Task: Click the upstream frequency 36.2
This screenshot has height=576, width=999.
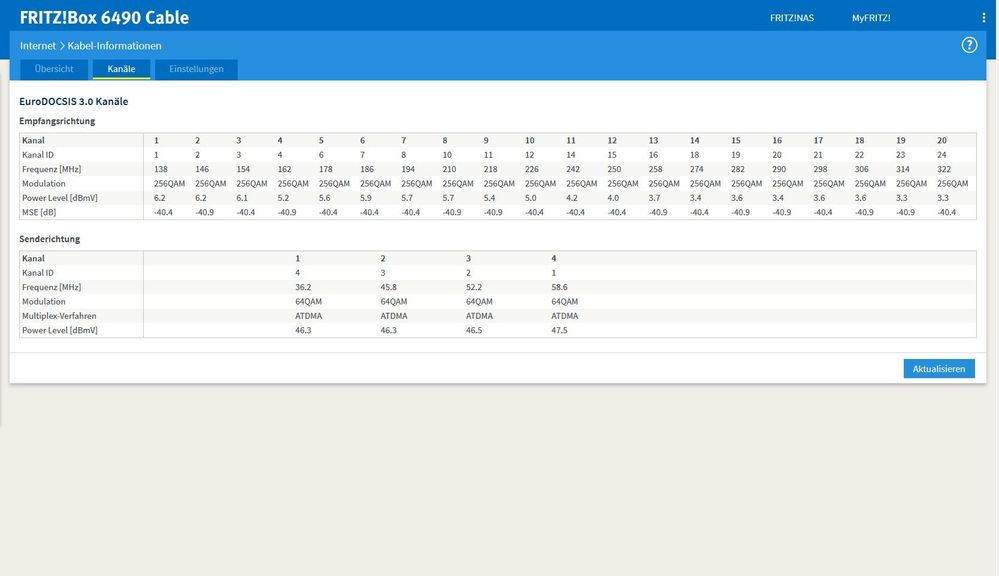Action: (303, 287)
